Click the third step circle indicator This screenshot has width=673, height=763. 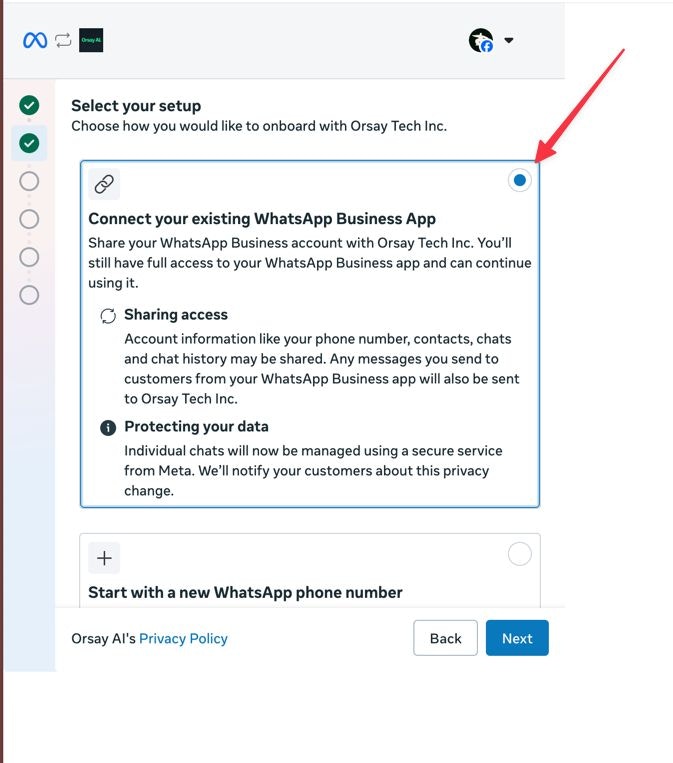29,181
